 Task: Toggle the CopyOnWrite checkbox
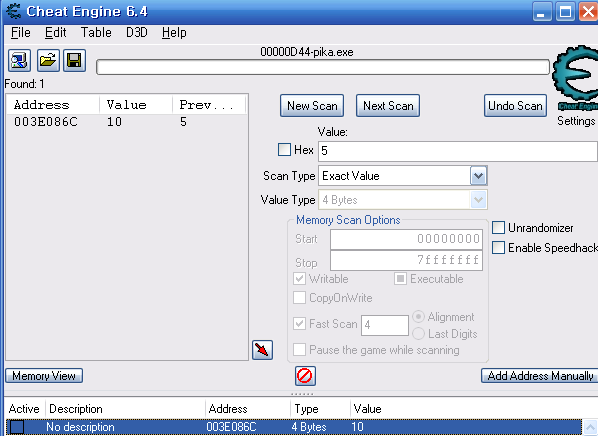(x=299, y=298)
